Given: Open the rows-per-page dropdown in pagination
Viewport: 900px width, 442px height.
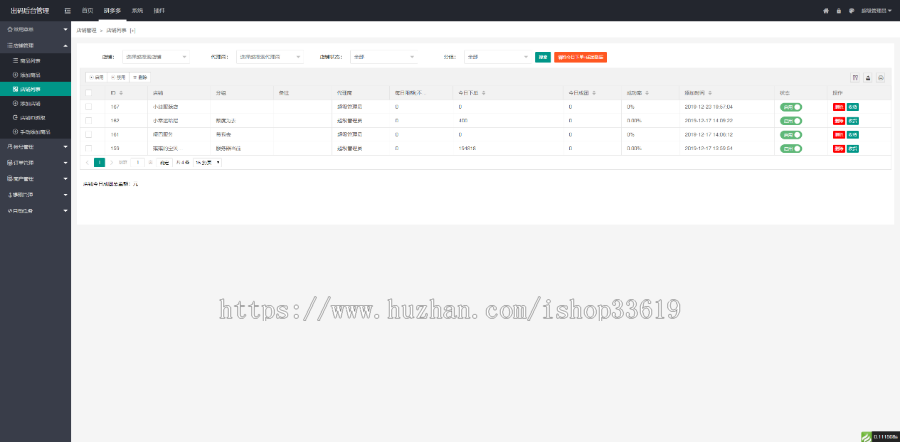Looking at the screenshot, I should 207,162.
